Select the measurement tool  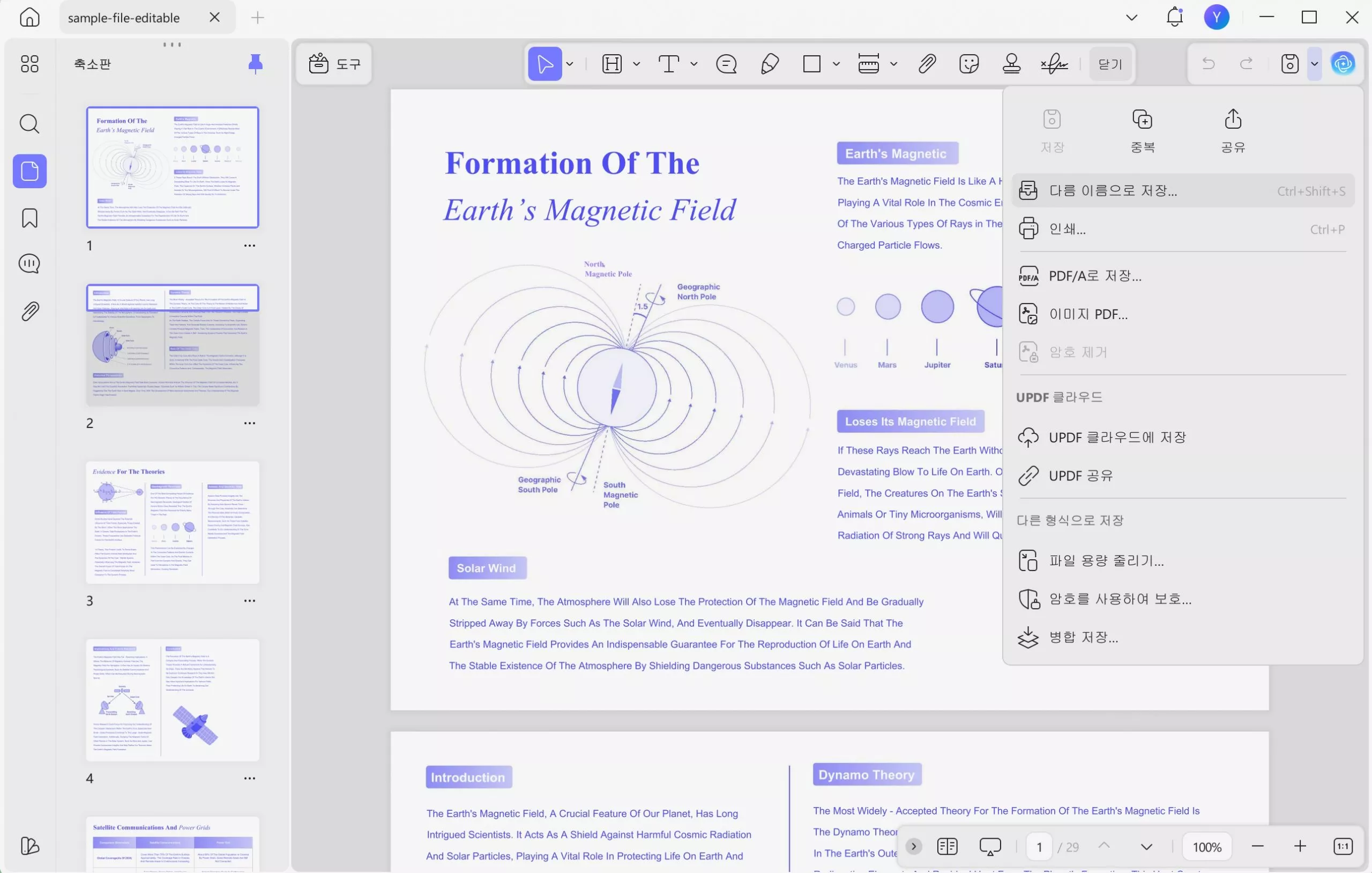click(x=868, y=63)
